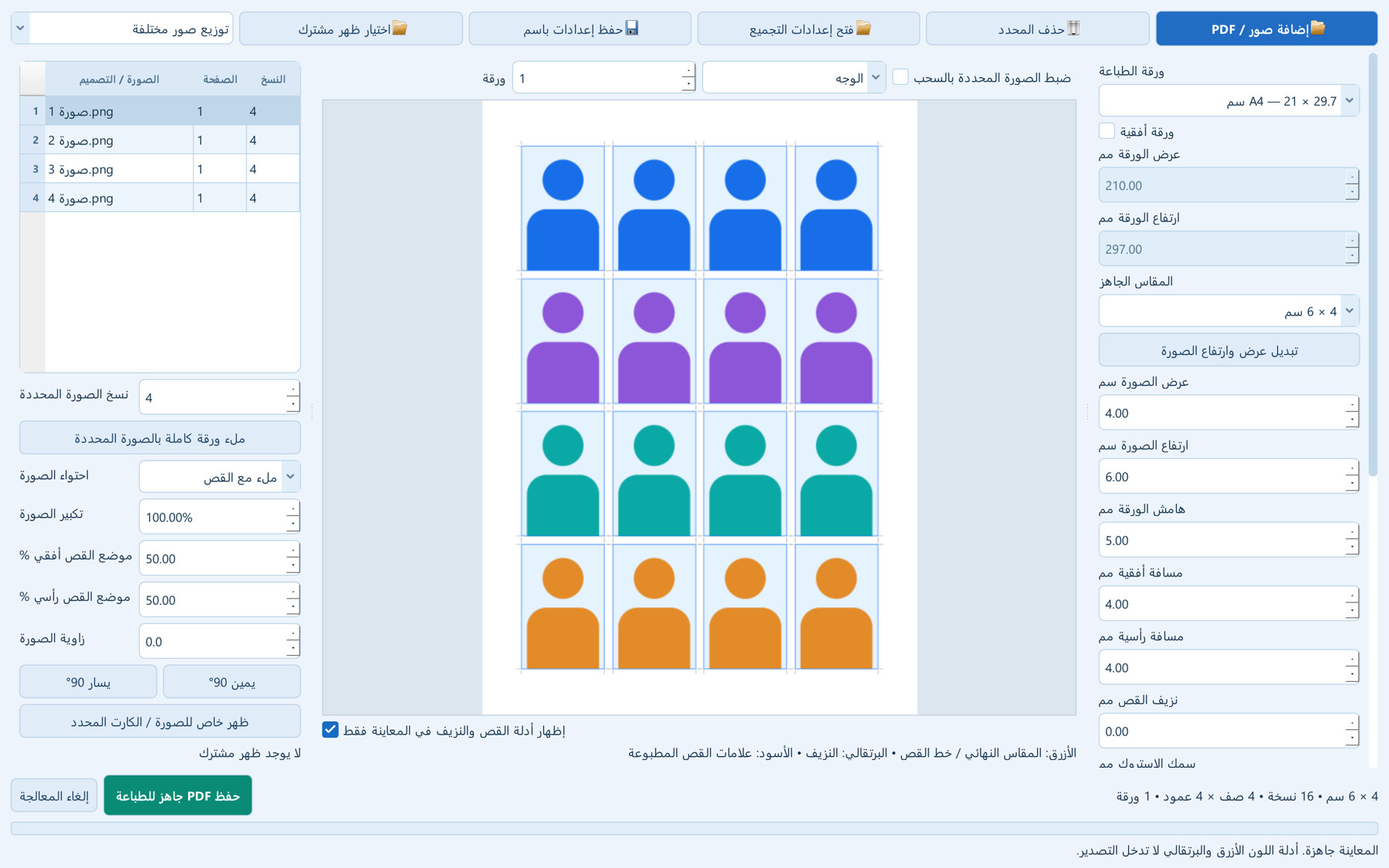The width and height of the screenshot is (1389, 868).
Task: Click the right settings panel scrollbar
Action: tap(1373, 265)
